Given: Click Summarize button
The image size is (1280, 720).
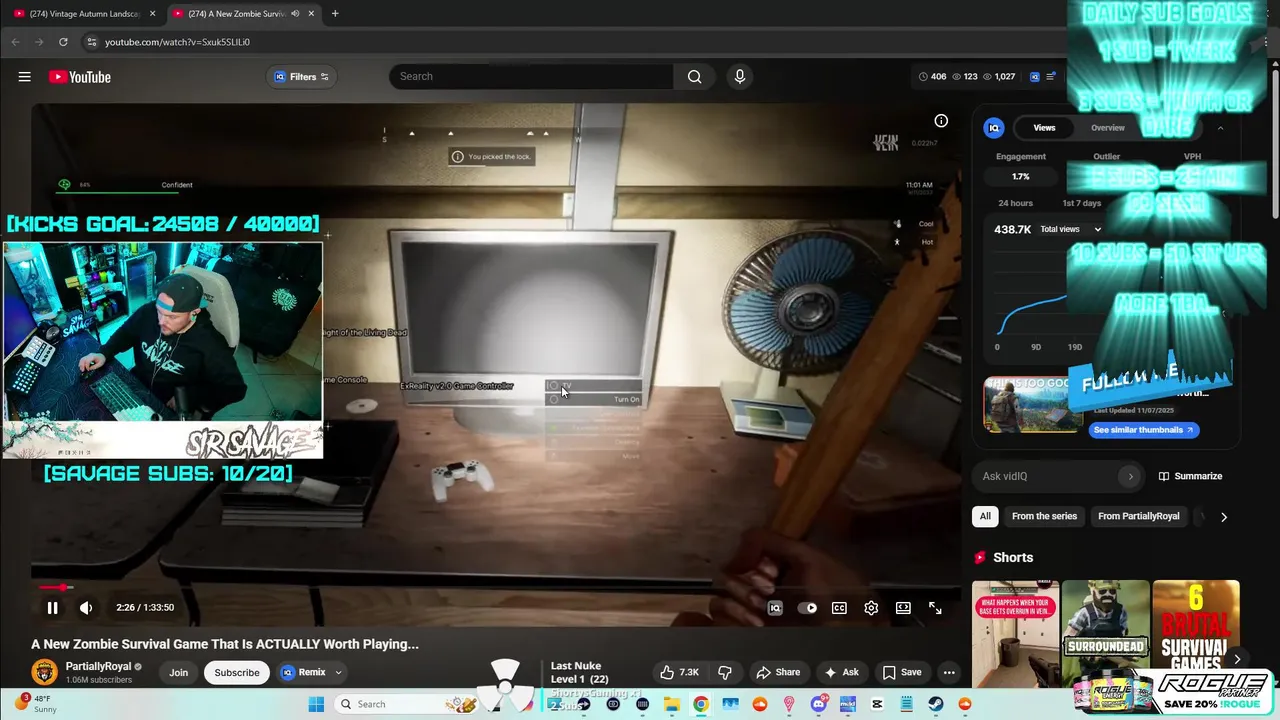Looking at the screenshot, I should point(1190,476).
